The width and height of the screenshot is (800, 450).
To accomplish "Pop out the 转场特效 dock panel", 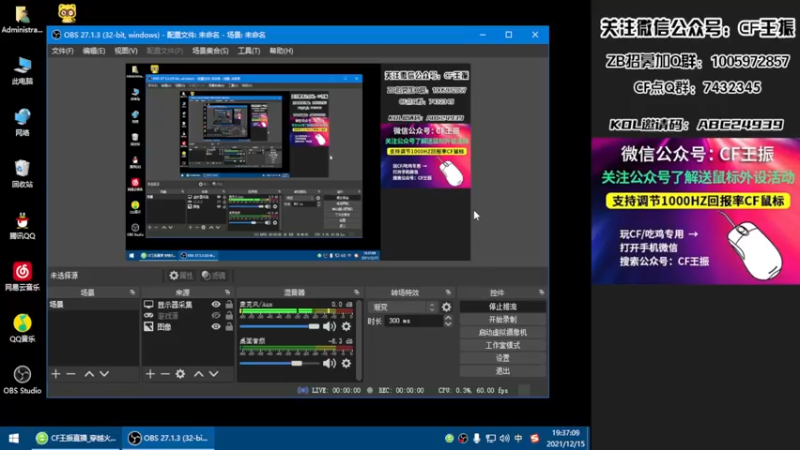I will pos(448,292).
